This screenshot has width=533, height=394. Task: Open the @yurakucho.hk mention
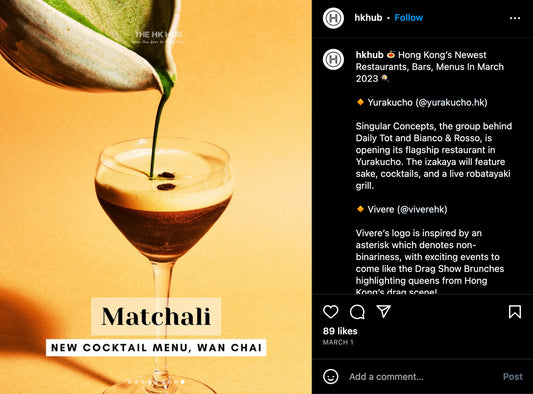click(x=451, y=102)
